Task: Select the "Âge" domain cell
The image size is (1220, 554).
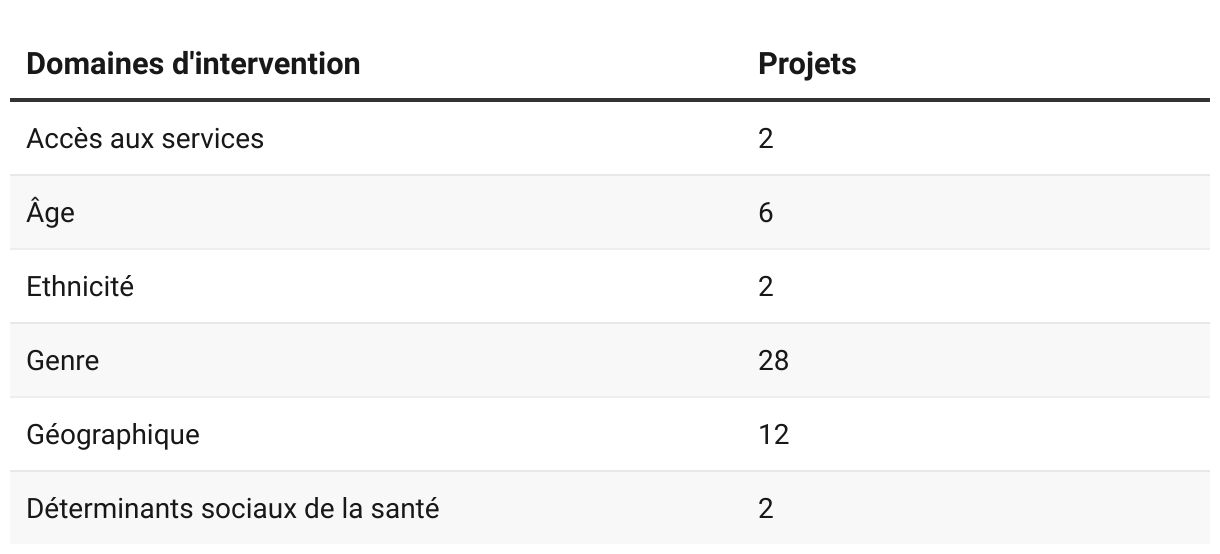Action: 50,213
